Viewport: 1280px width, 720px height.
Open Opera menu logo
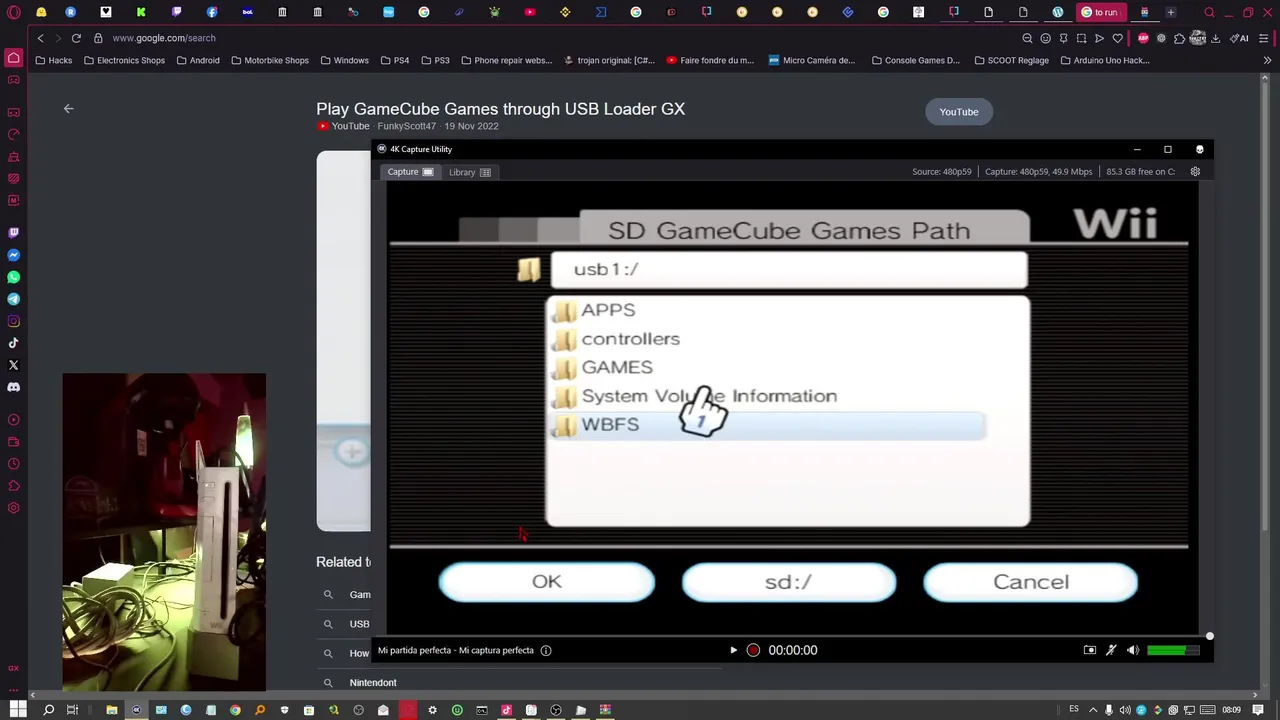pyautogui.click(x=13, y=12)
